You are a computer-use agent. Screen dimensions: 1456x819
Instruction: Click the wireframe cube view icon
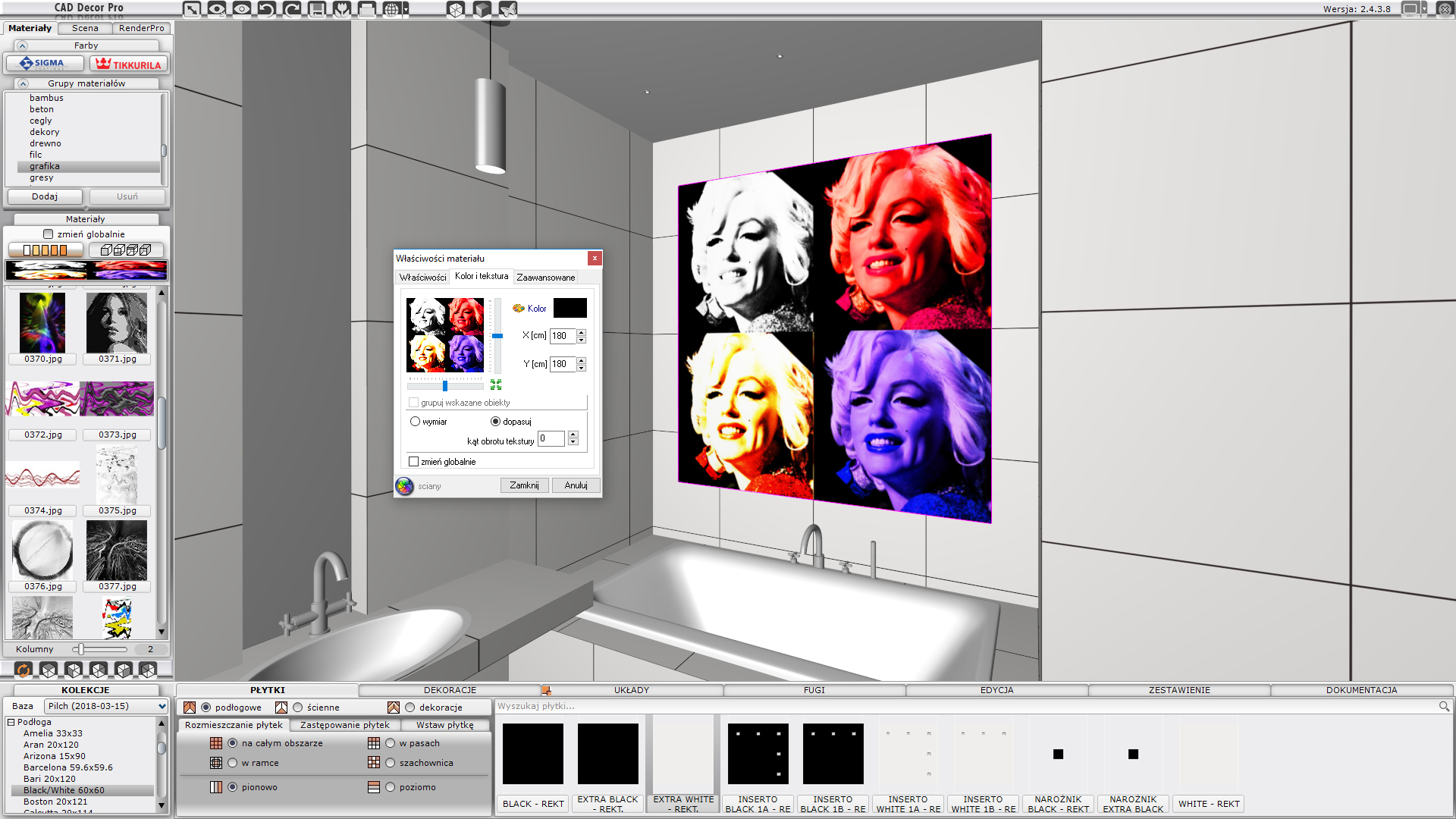point(455,9)
